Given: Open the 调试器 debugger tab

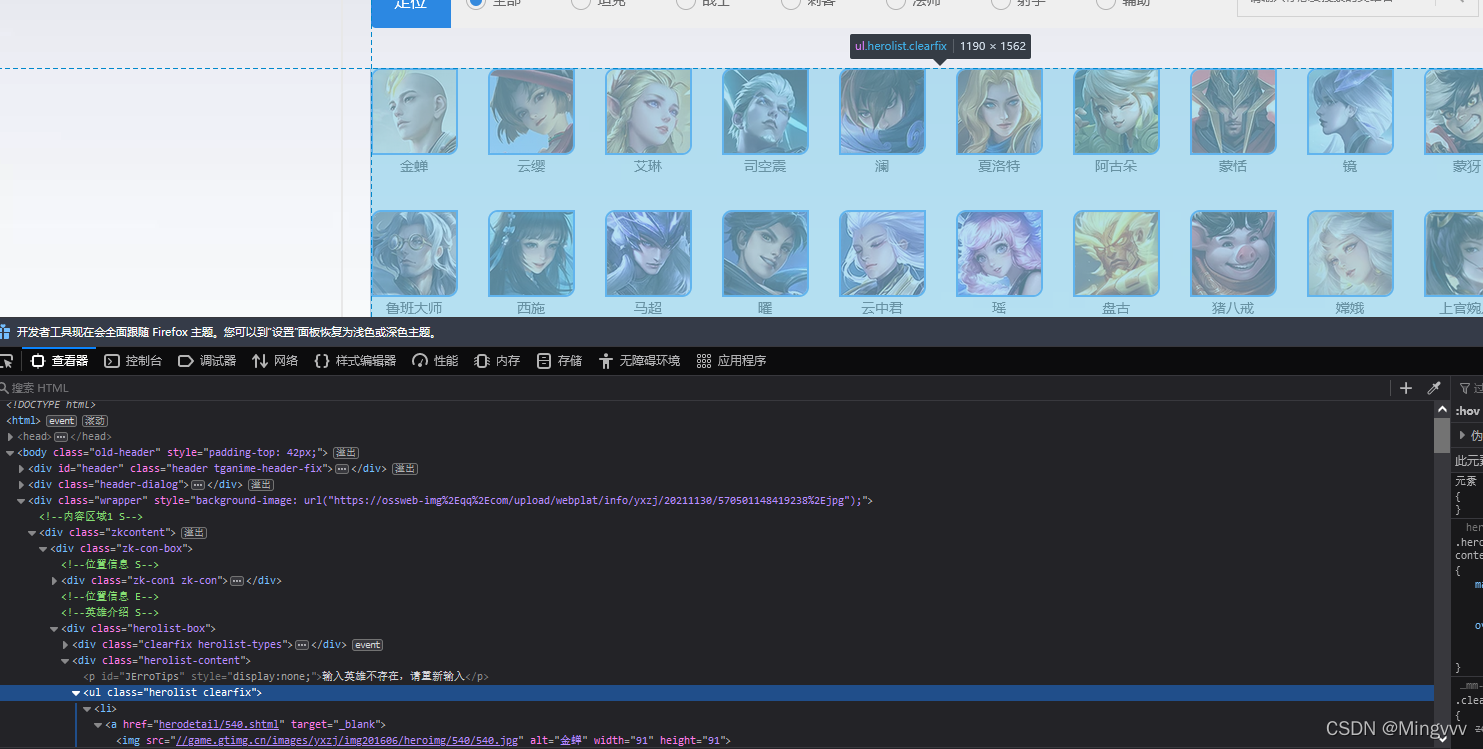Looking at the screenshot, I should [x=207, y=361].
